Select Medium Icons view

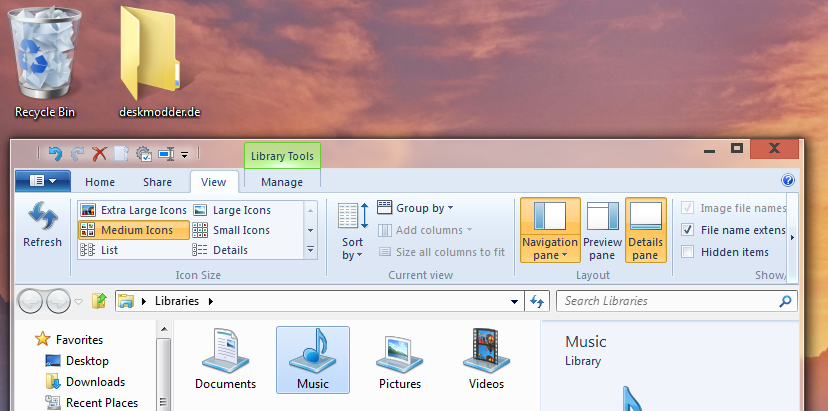coord(134,230)
